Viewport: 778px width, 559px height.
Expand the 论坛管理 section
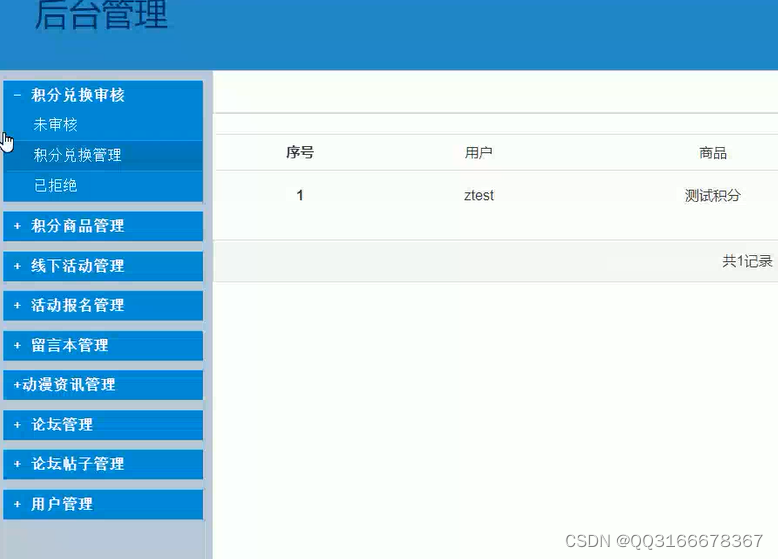(103, 425)
